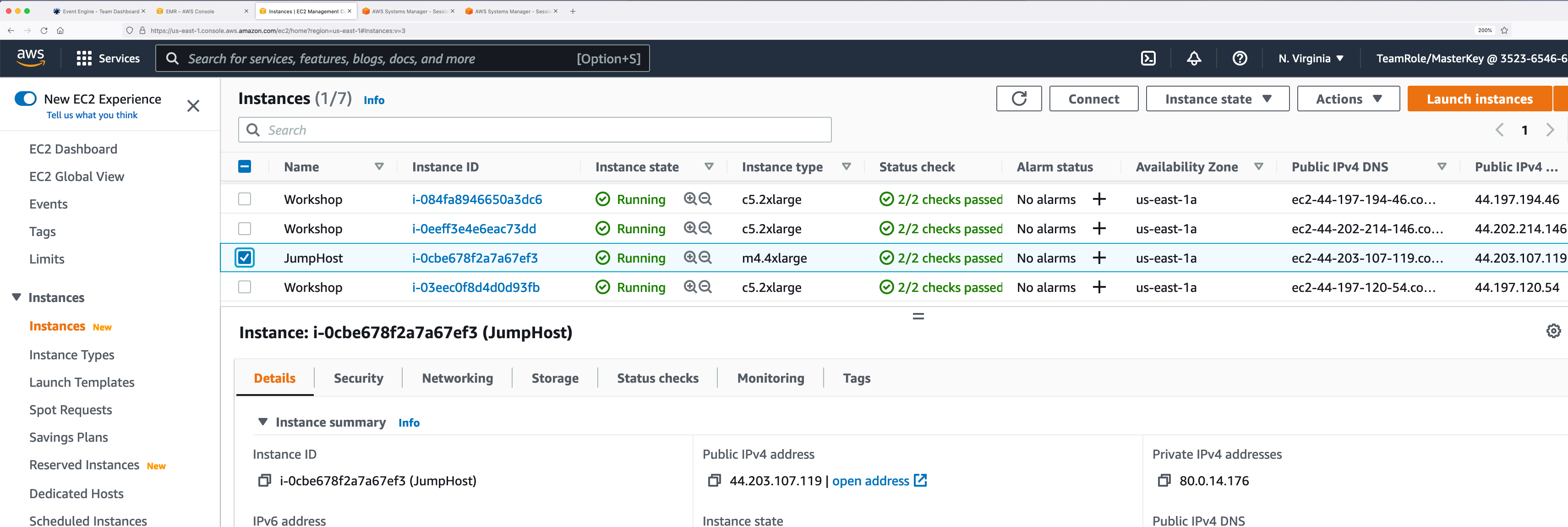Image resolution: width=1568 pixels, height=527 pixels.
Task: Zoom out filter on JumpHost row state
Action: [x=705, y=257]
